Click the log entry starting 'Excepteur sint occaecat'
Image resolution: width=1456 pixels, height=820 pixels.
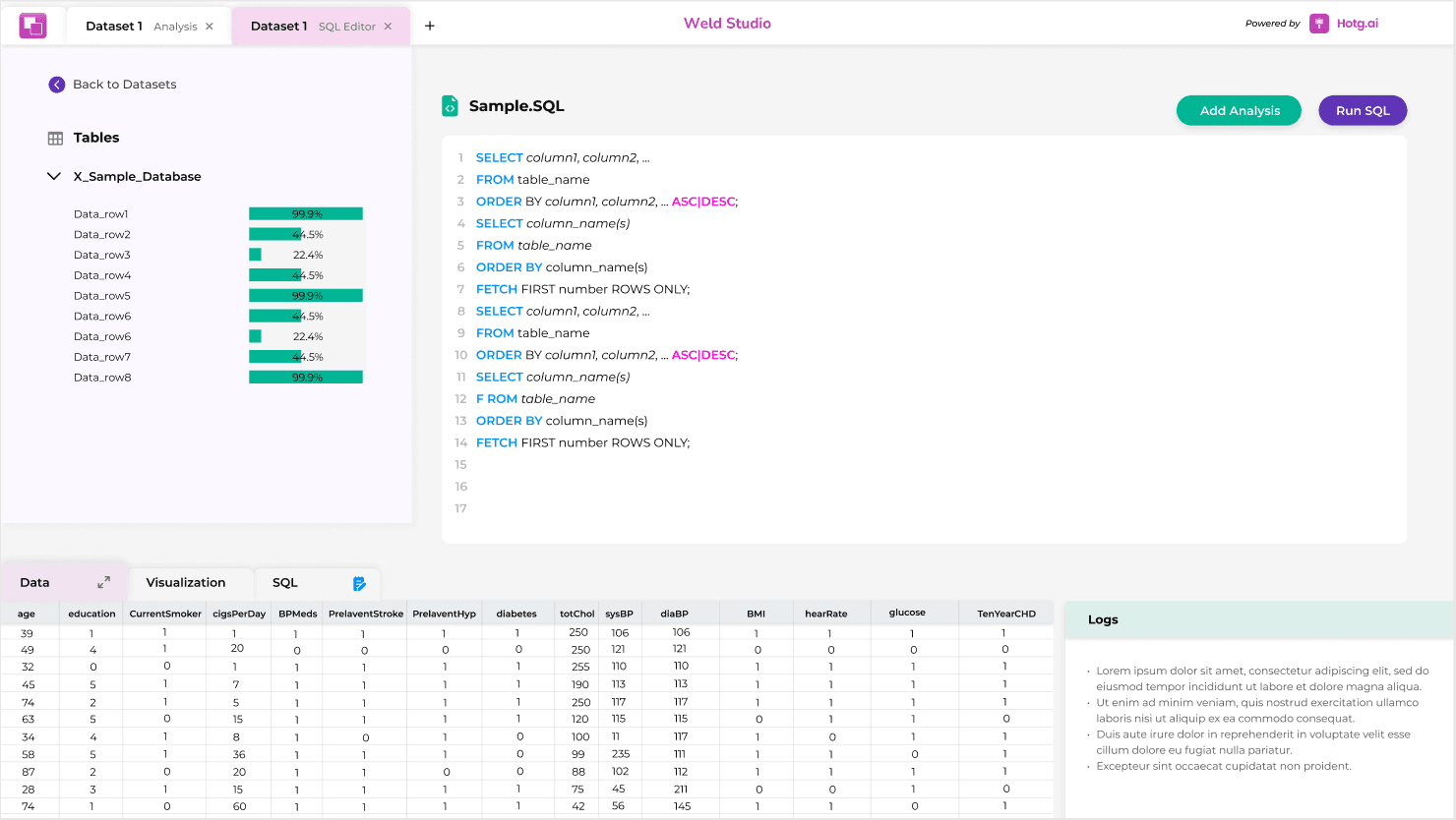1224,766
